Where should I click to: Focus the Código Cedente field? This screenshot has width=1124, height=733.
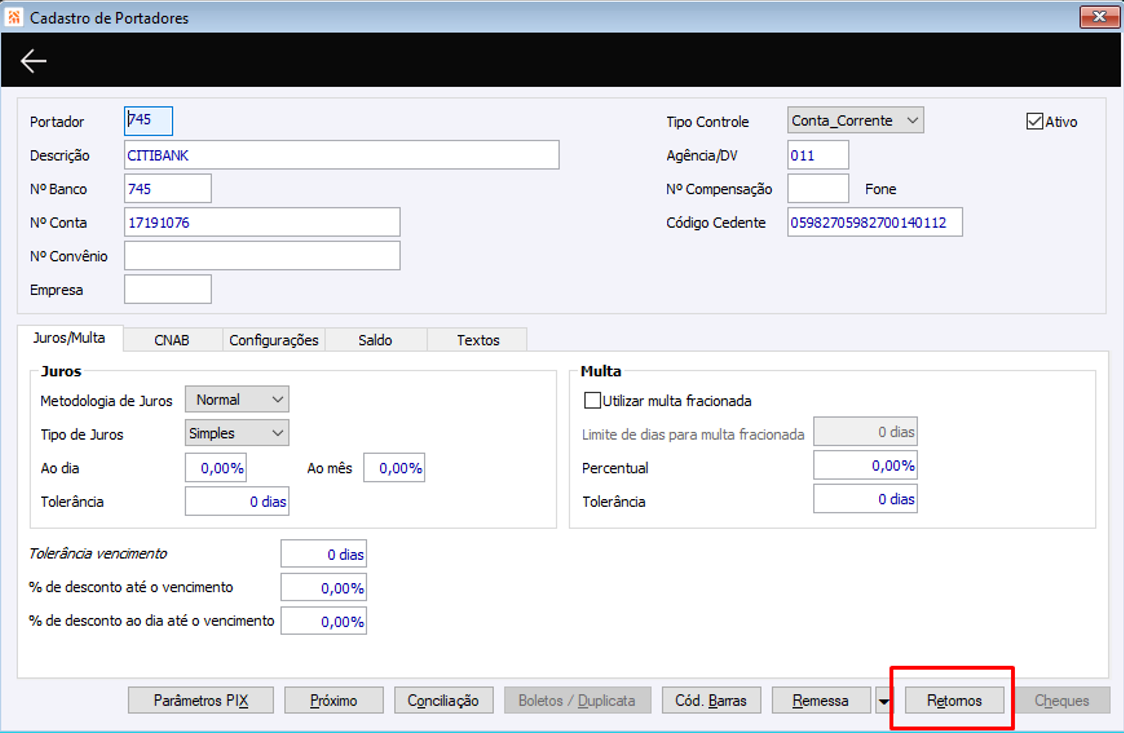(x=875, y=222)
